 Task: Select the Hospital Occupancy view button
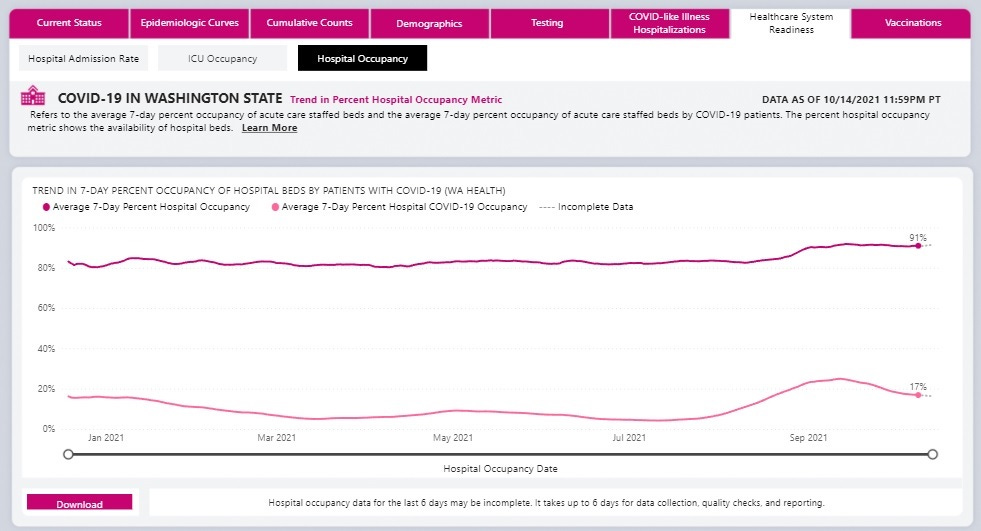point(362,59)
